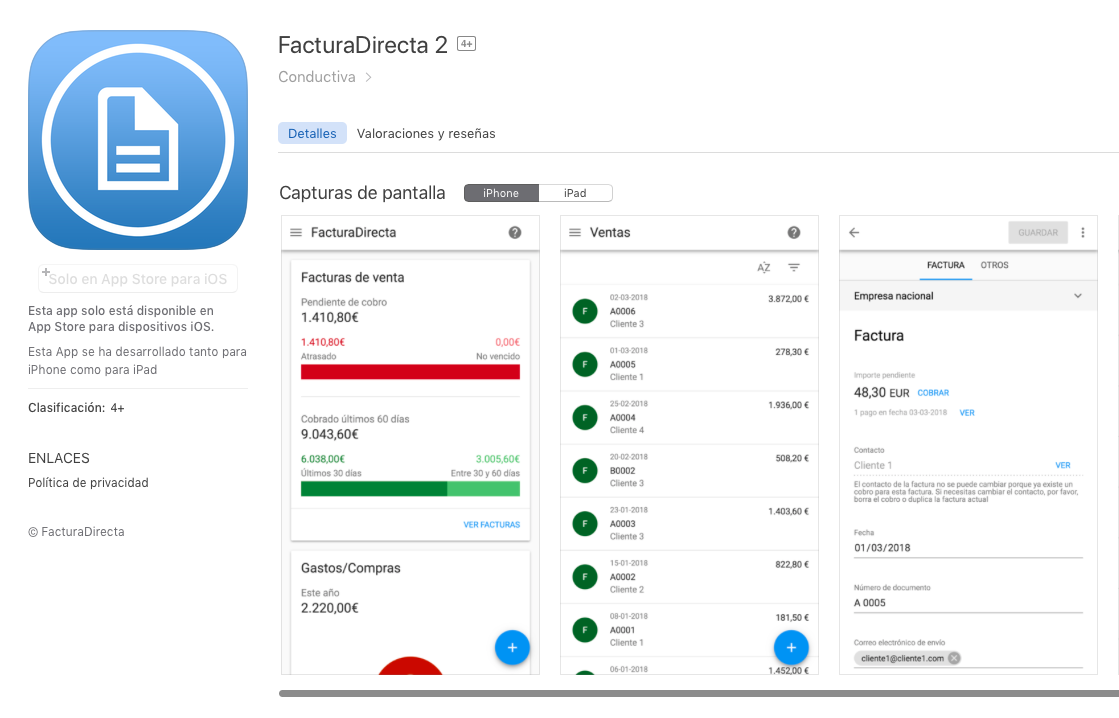This screenshot has height=718, width=1119.
Task: Click the 9.043,60€ collected amount
Action: pos(330,435)
